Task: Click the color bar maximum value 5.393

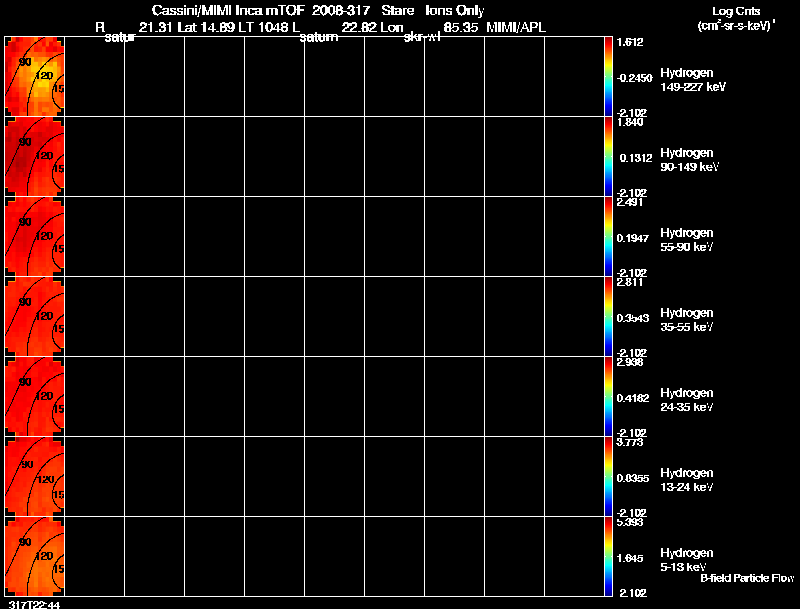Action: (x=630, y=522)
